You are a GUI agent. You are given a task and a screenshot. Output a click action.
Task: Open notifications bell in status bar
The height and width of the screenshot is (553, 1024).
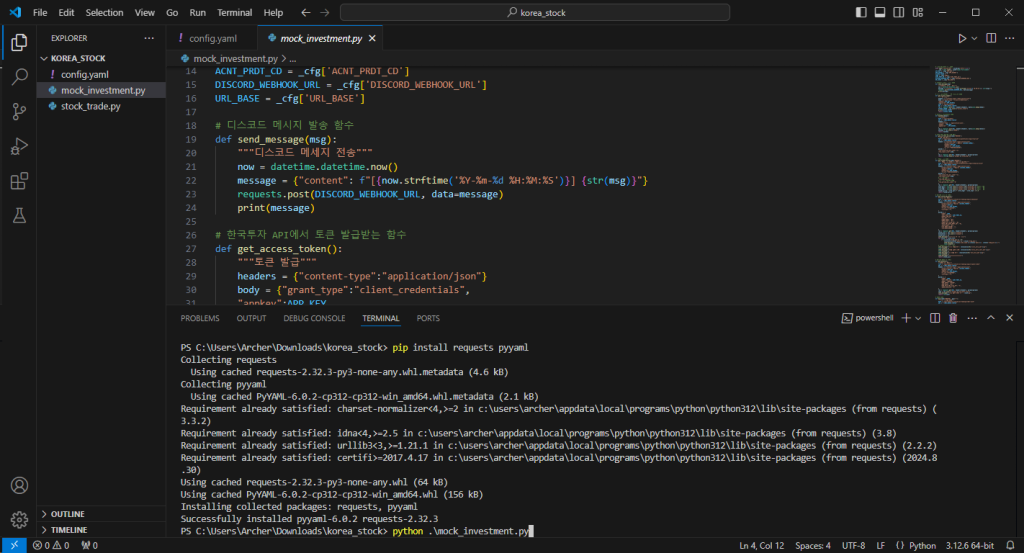(1010, 545)
